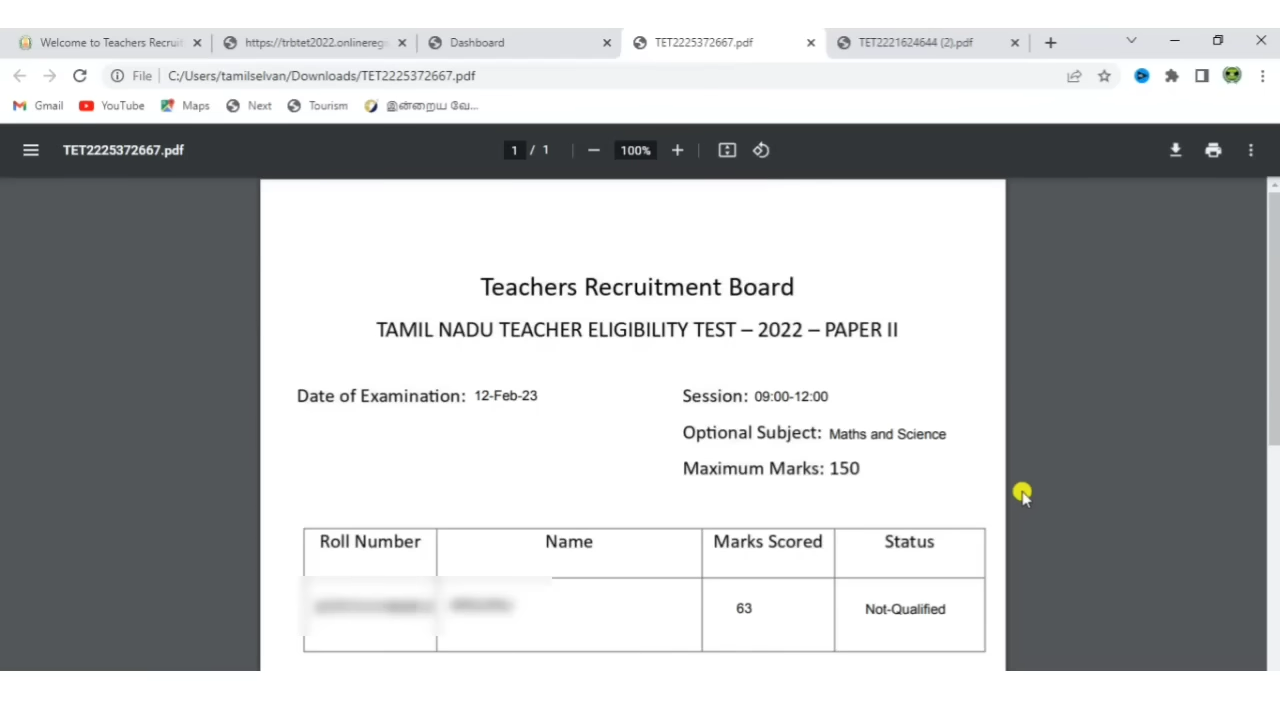Click the Name column header

569,542
